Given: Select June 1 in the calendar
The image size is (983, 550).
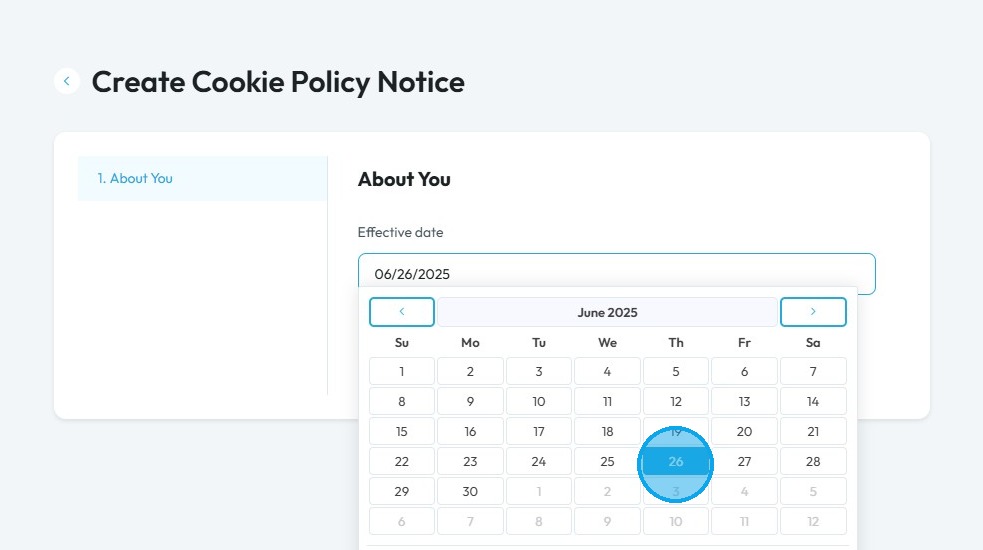Looking at the screenshot, I should [x=402, y=371].
